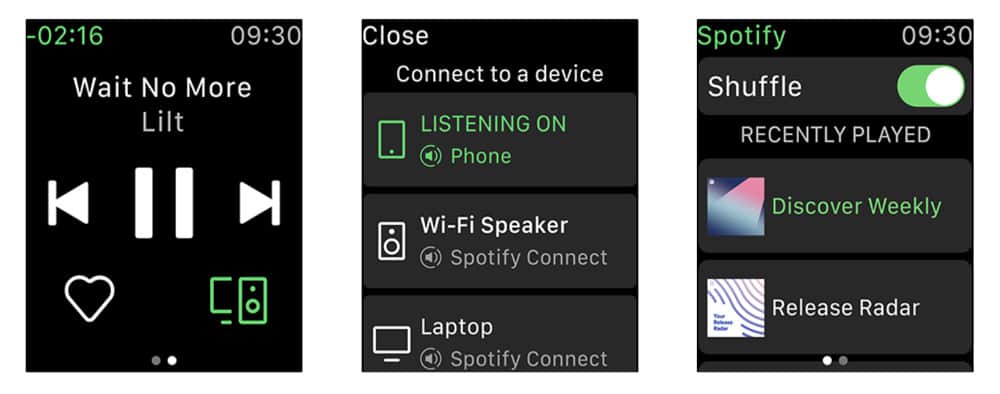This screenshot has width=1000, height=394.
Task: Tap the page dots below the heart icon
Action: point(164,360)
